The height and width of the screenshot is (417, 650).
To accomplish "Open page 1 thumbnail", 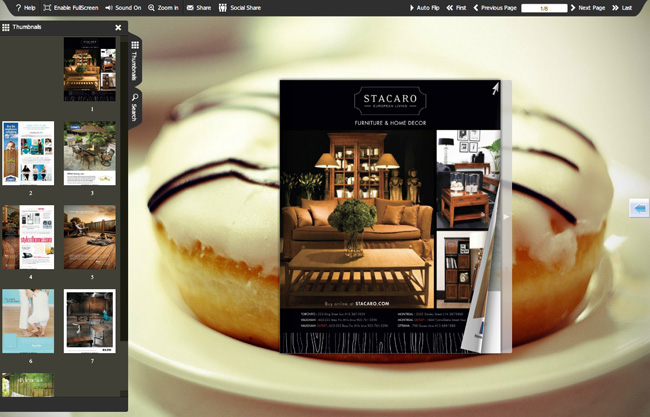I will (x=90, y=69).
